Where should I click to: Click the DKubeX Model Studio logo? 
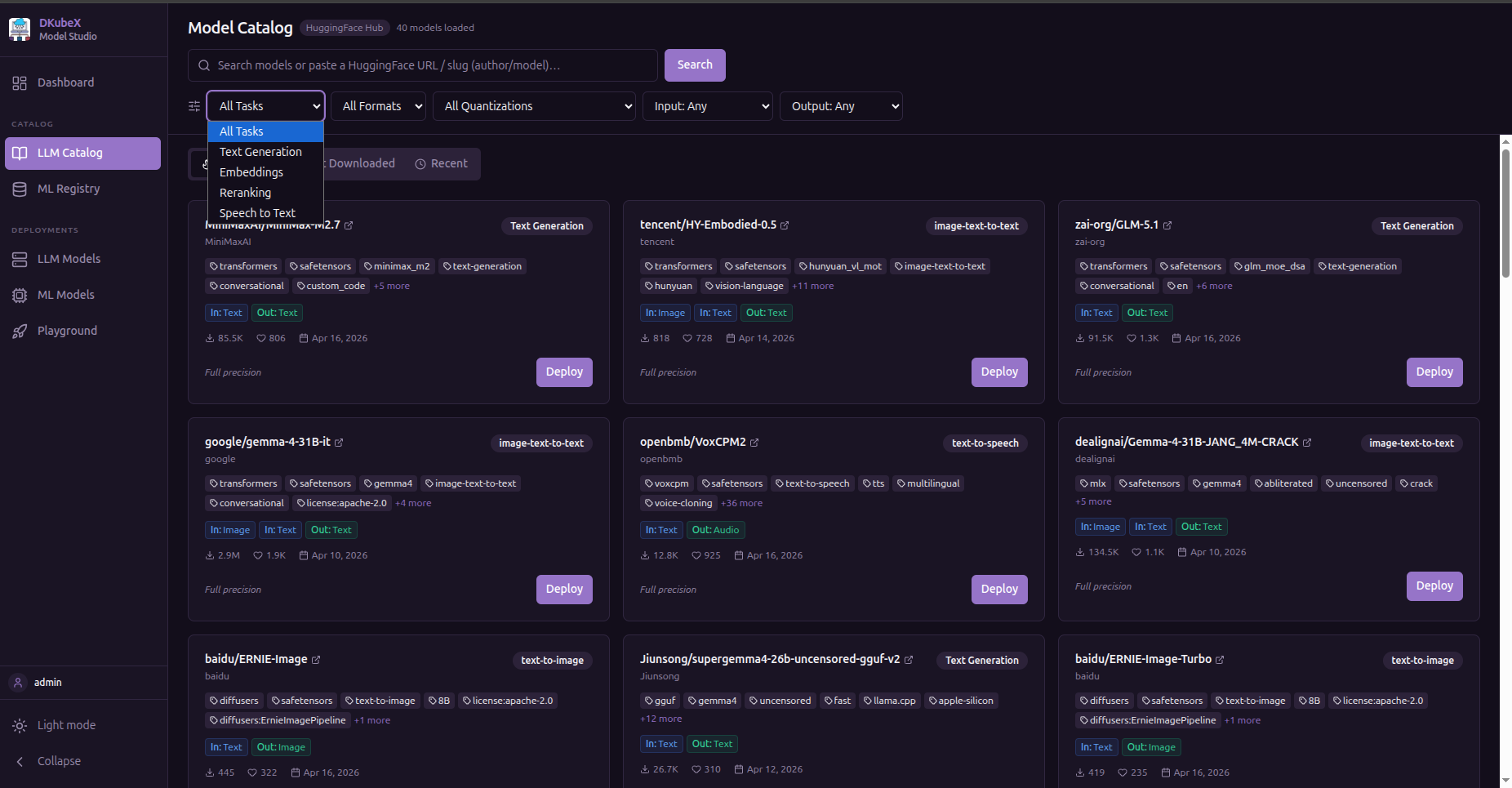[x=20, y=29]
